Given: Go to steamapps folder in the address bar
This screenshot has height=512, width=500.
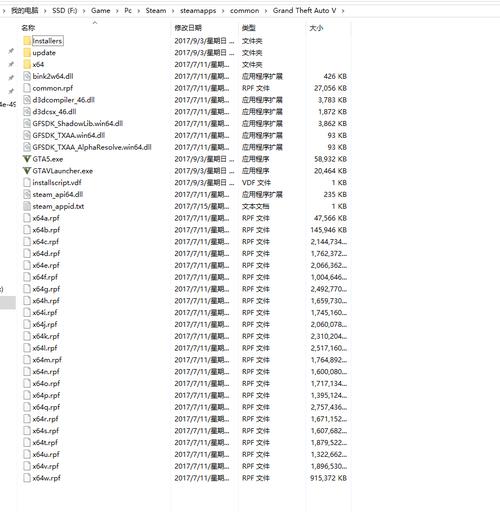Looking at the screenshot, I should pos(198,11).
